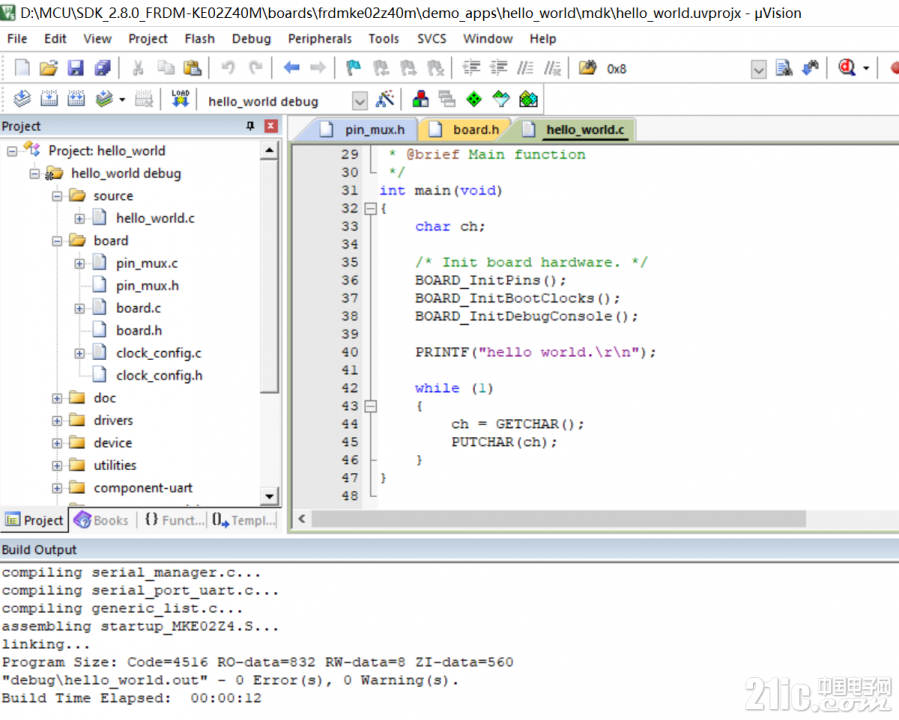Build target files icon
This screenshot has width=899, height=720.
click(49, 99)
